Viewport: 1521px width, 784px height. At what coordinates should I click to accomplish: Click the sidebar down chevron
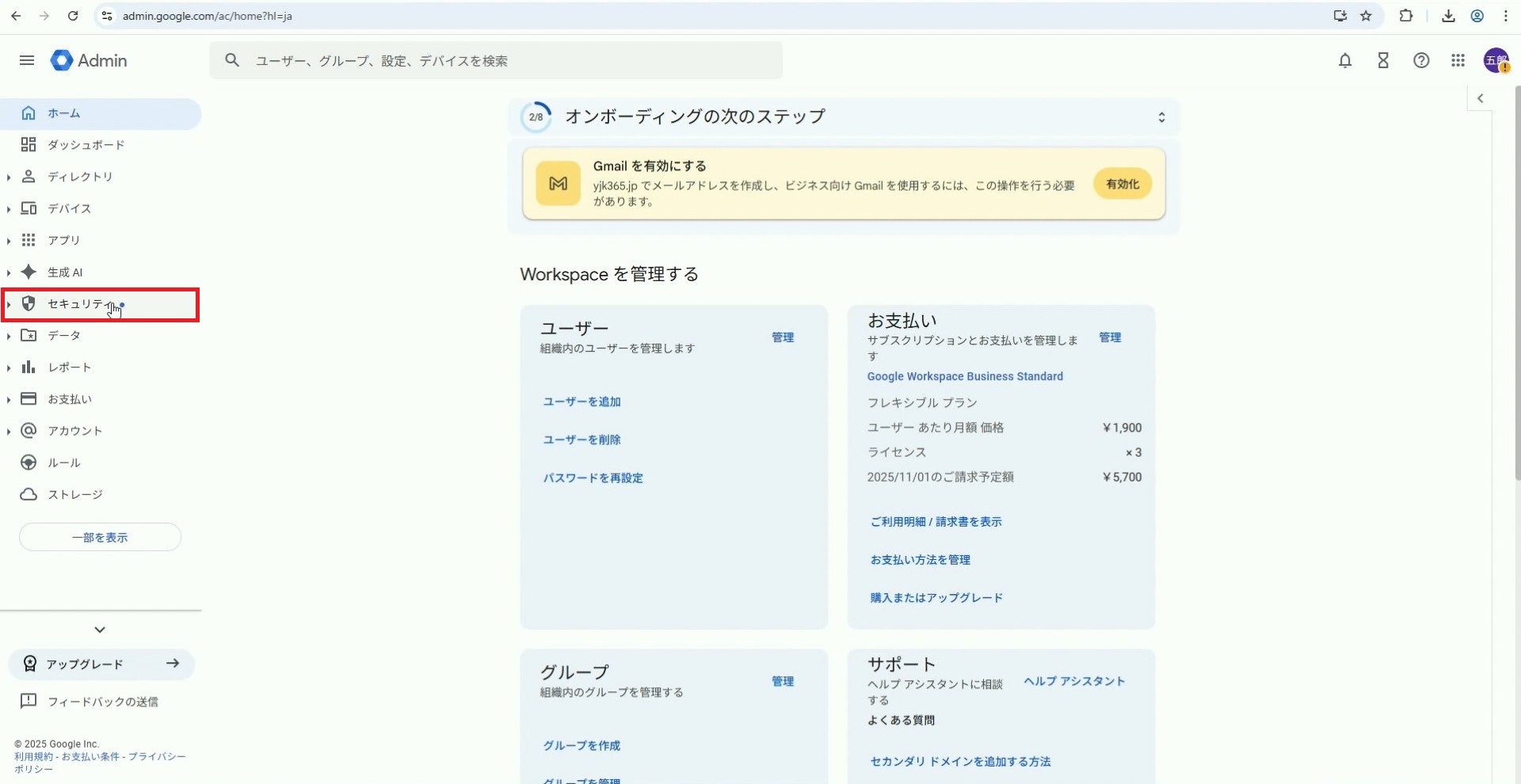coord(100,630)
